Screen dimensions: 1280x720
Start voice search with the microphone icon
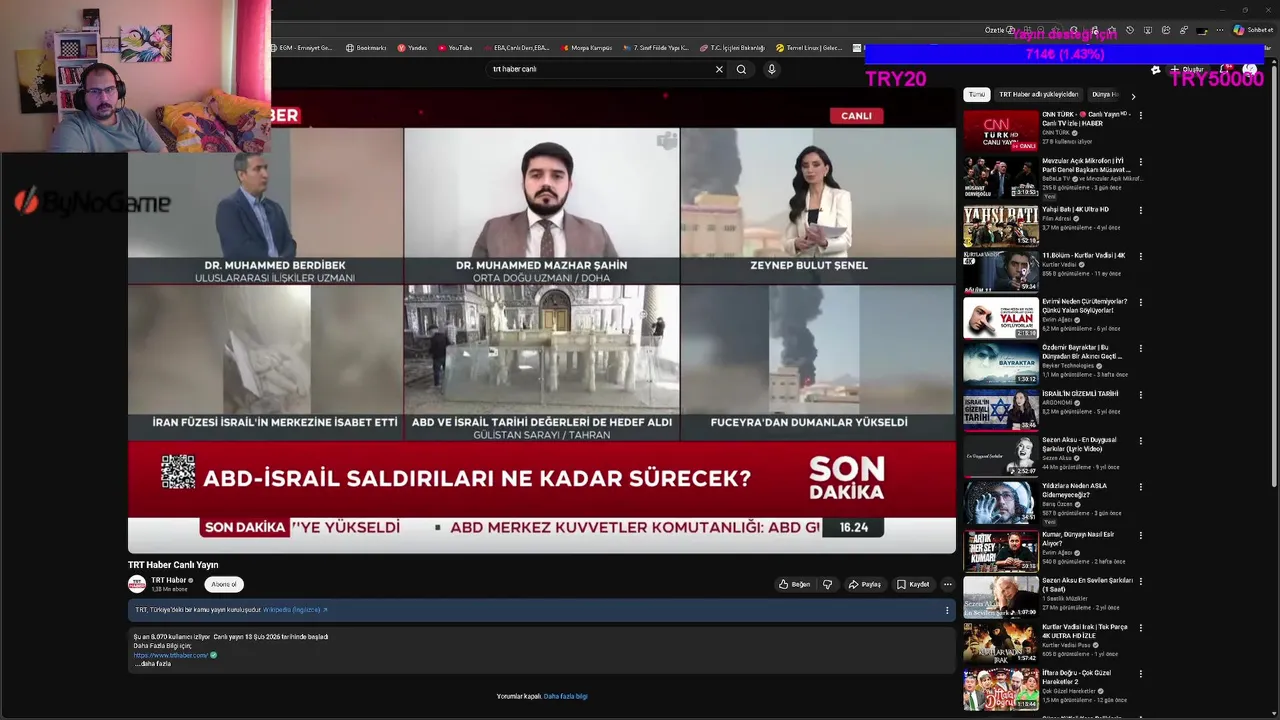tap(771, 69)
